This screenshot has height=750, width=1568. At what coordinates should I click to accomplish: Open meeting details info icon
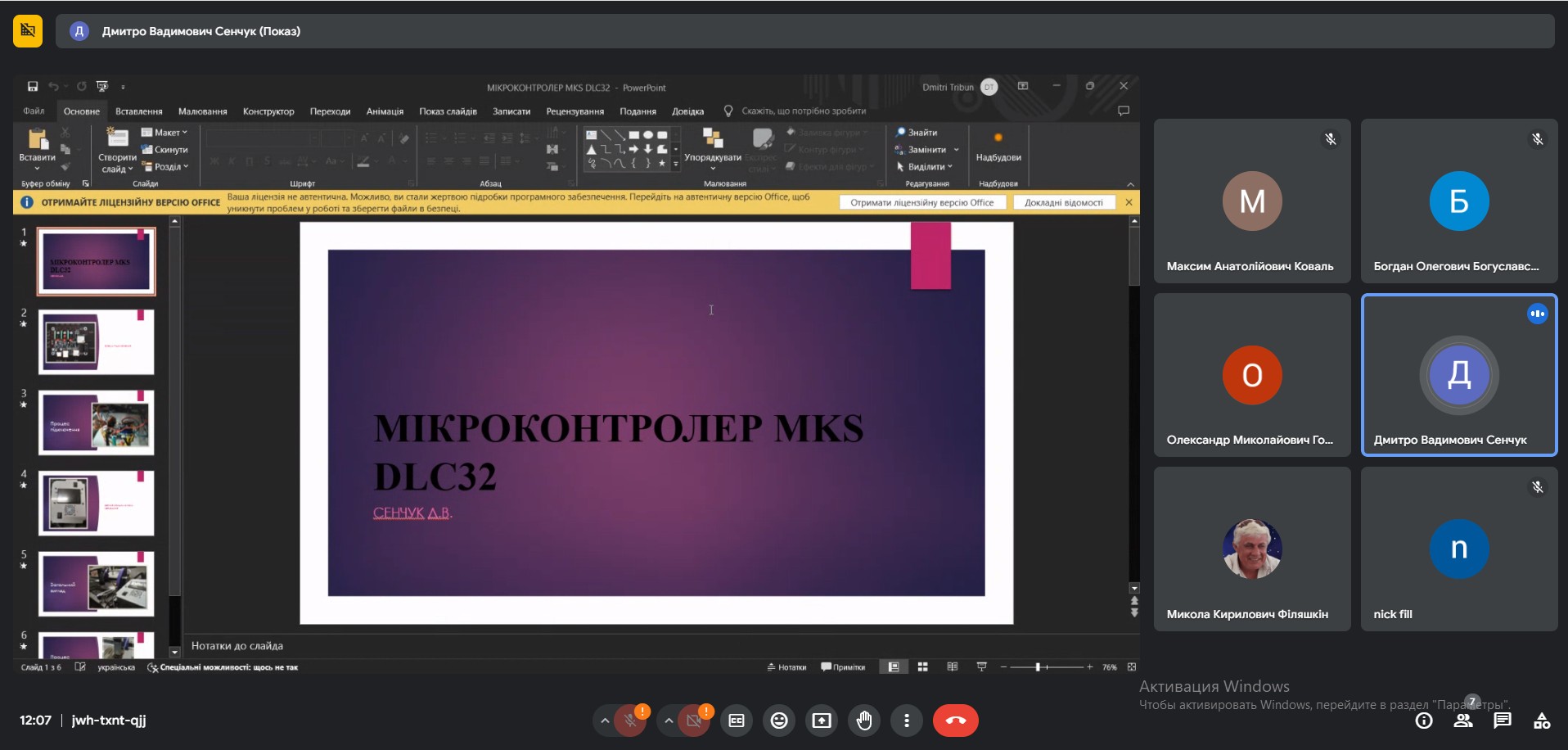tap(1424, 721)
